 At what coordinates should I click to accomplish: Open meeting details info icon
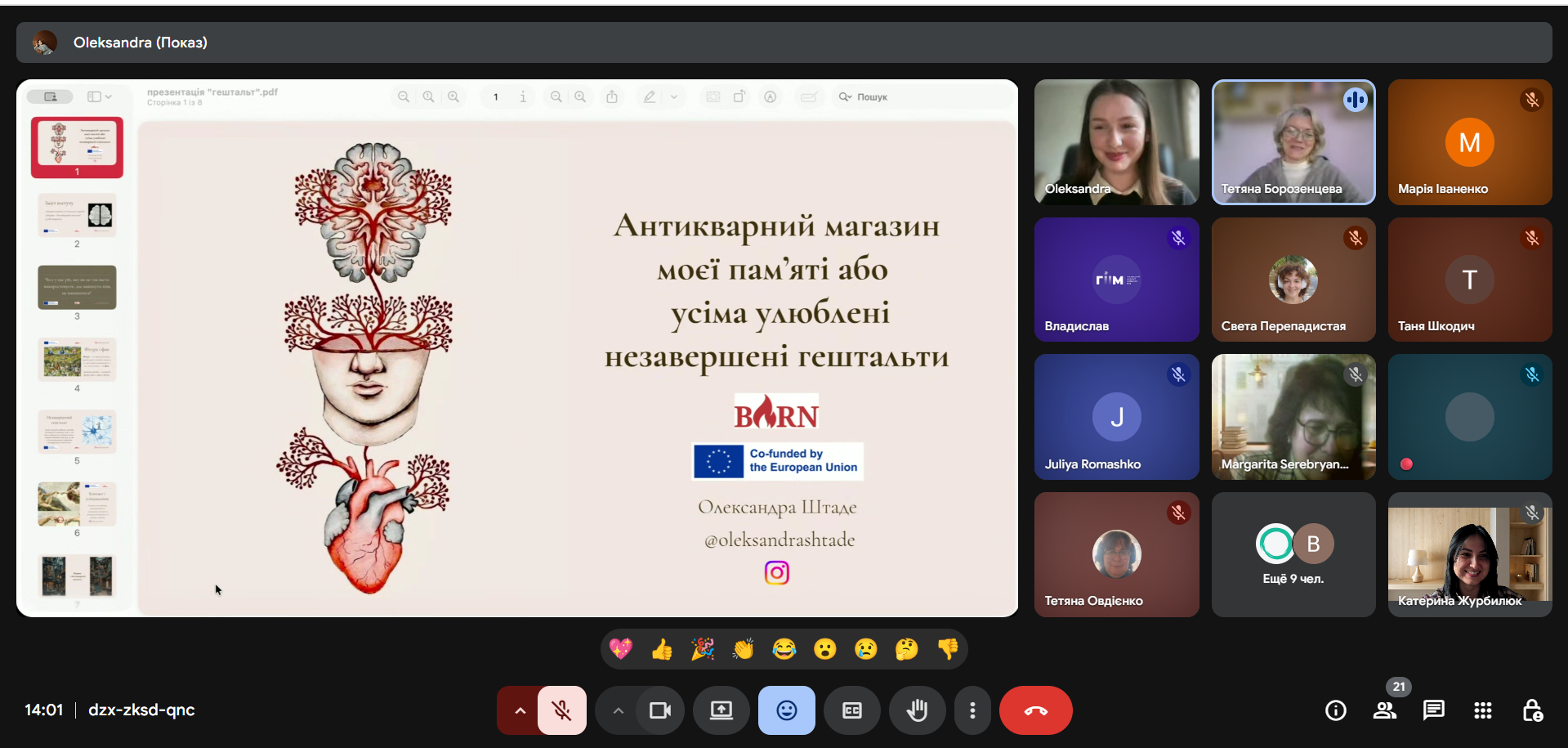click(1335, 710)
